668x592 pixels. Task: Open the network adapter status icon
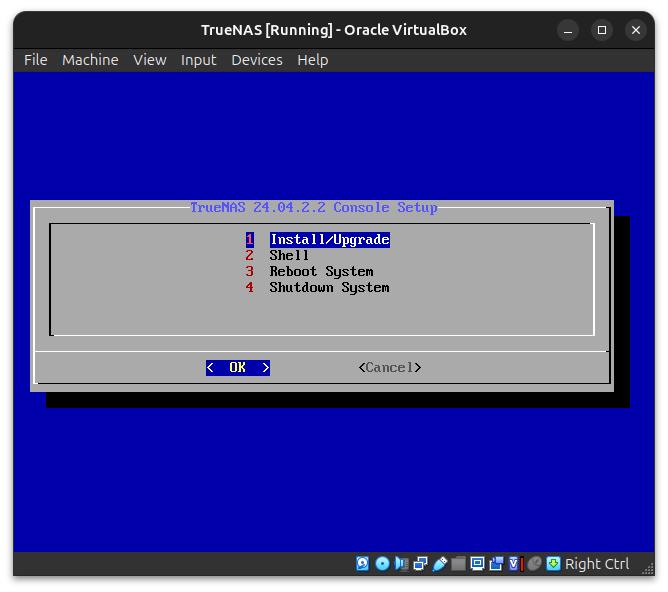(420, 564)
